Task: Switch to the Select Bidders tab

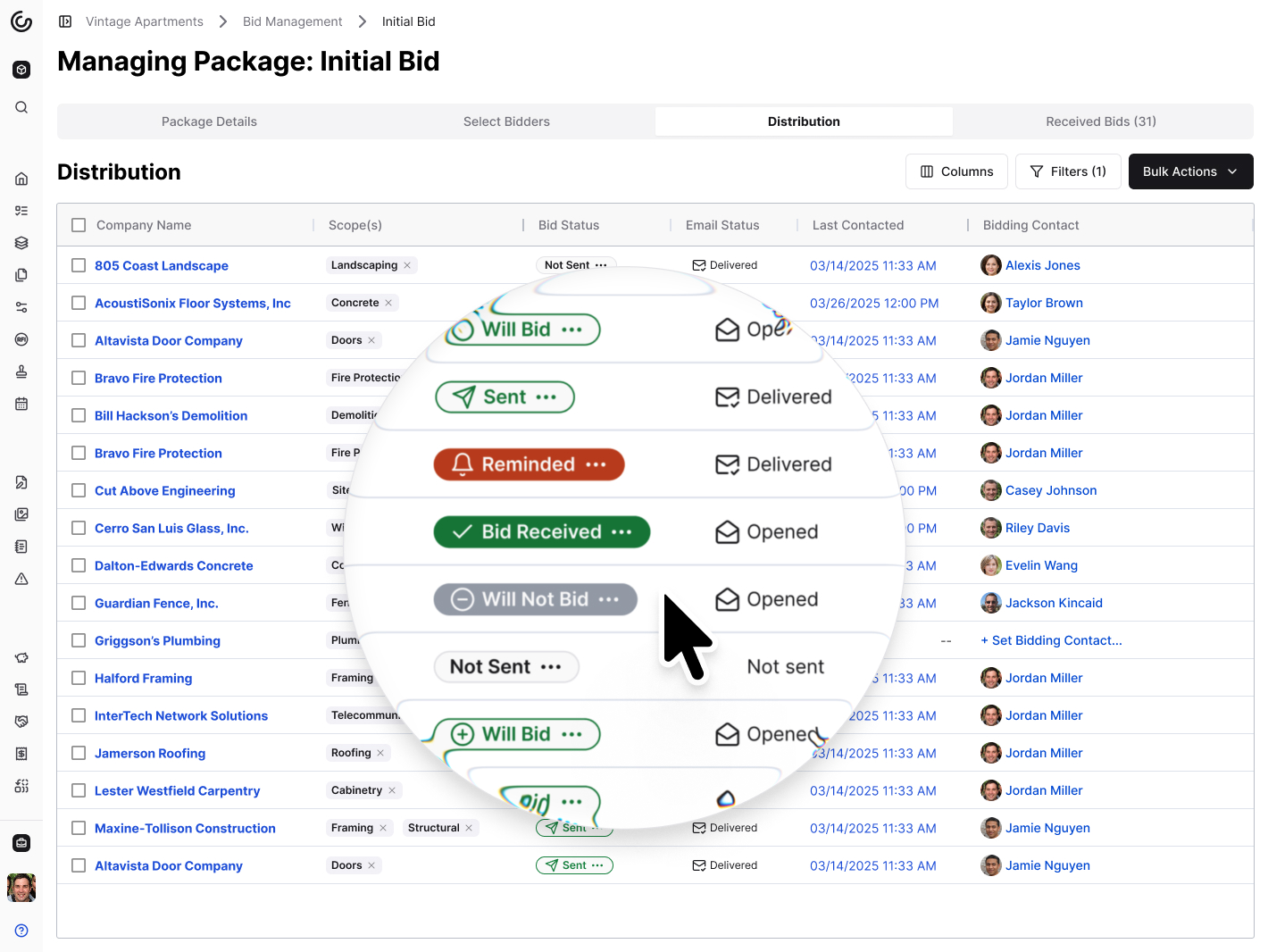Action: (506, 121)
